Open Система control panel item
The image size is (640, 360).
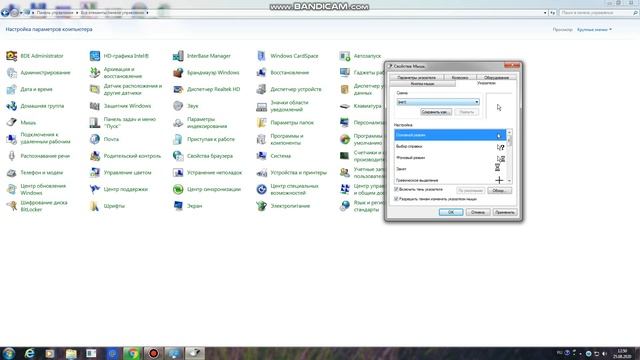point(274,156)
